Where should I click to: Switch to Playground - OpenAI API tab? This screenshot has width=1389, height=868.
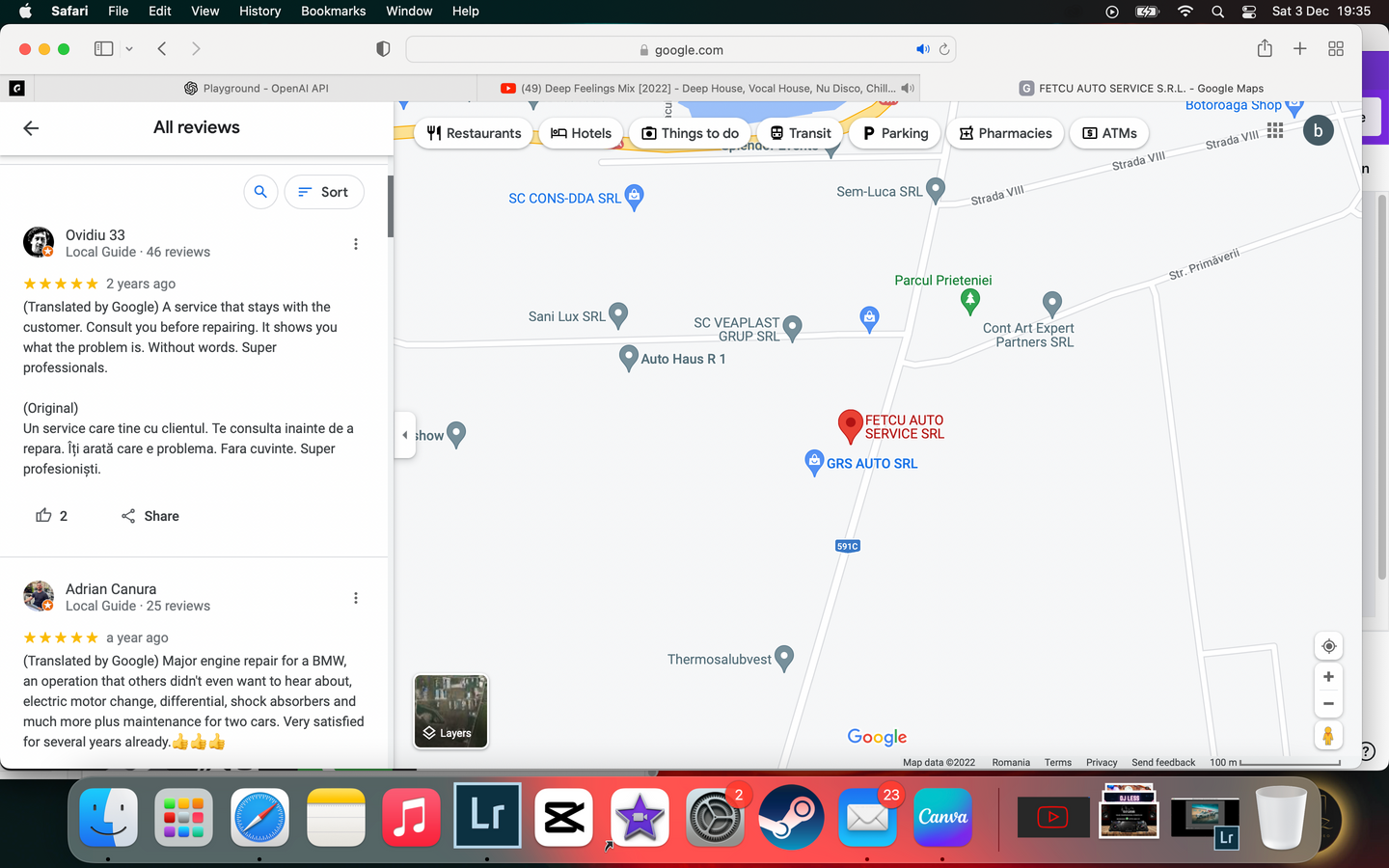pyautogui.click(x=257, y=88)
